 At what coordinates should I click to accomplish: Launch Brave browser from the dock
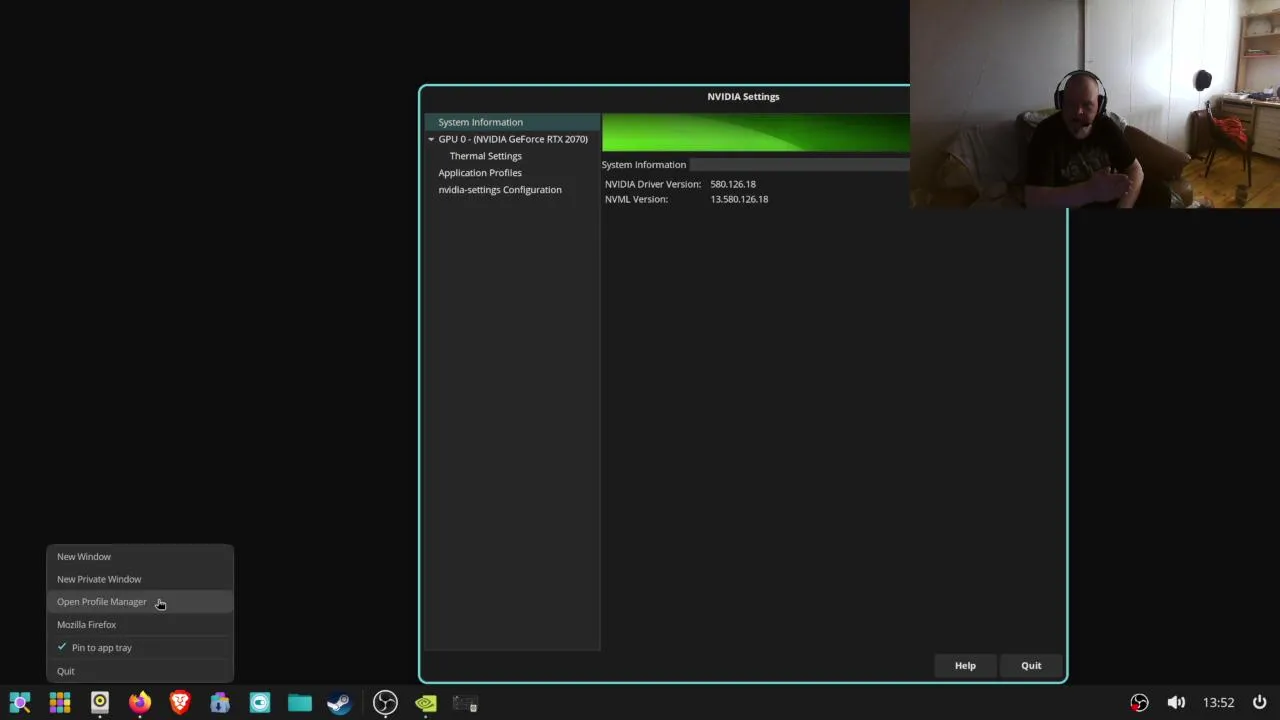[x=180, y=703]
